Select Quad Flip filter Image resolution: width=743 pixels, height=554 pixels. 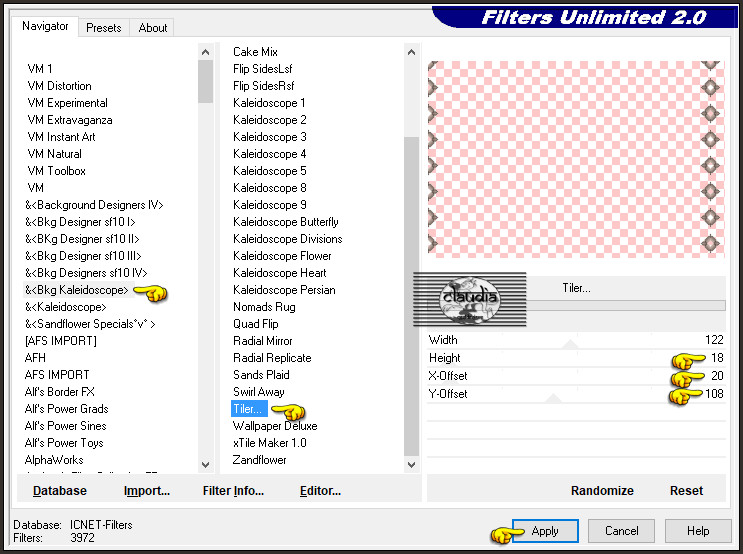[x=255, y=324]
